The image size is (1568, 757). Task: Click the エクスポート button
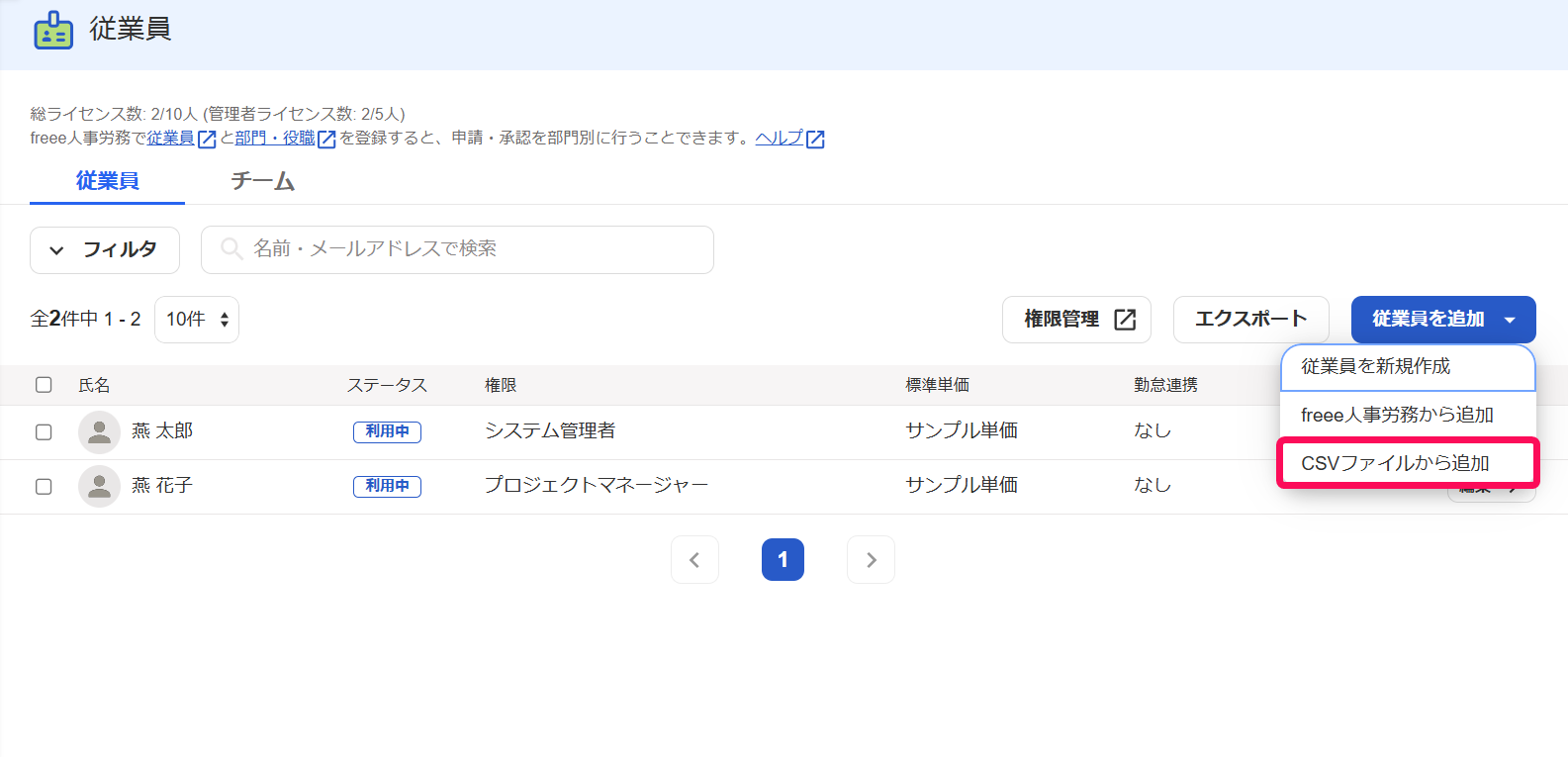coord(1250,320)
